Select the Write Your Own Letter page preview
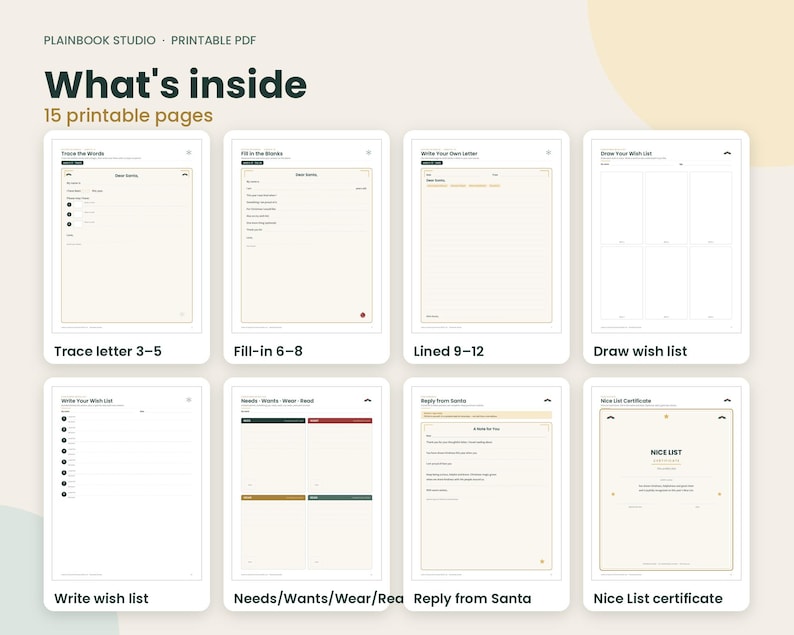The width and height of the screenshot is (794, 635). coord(486,236)
